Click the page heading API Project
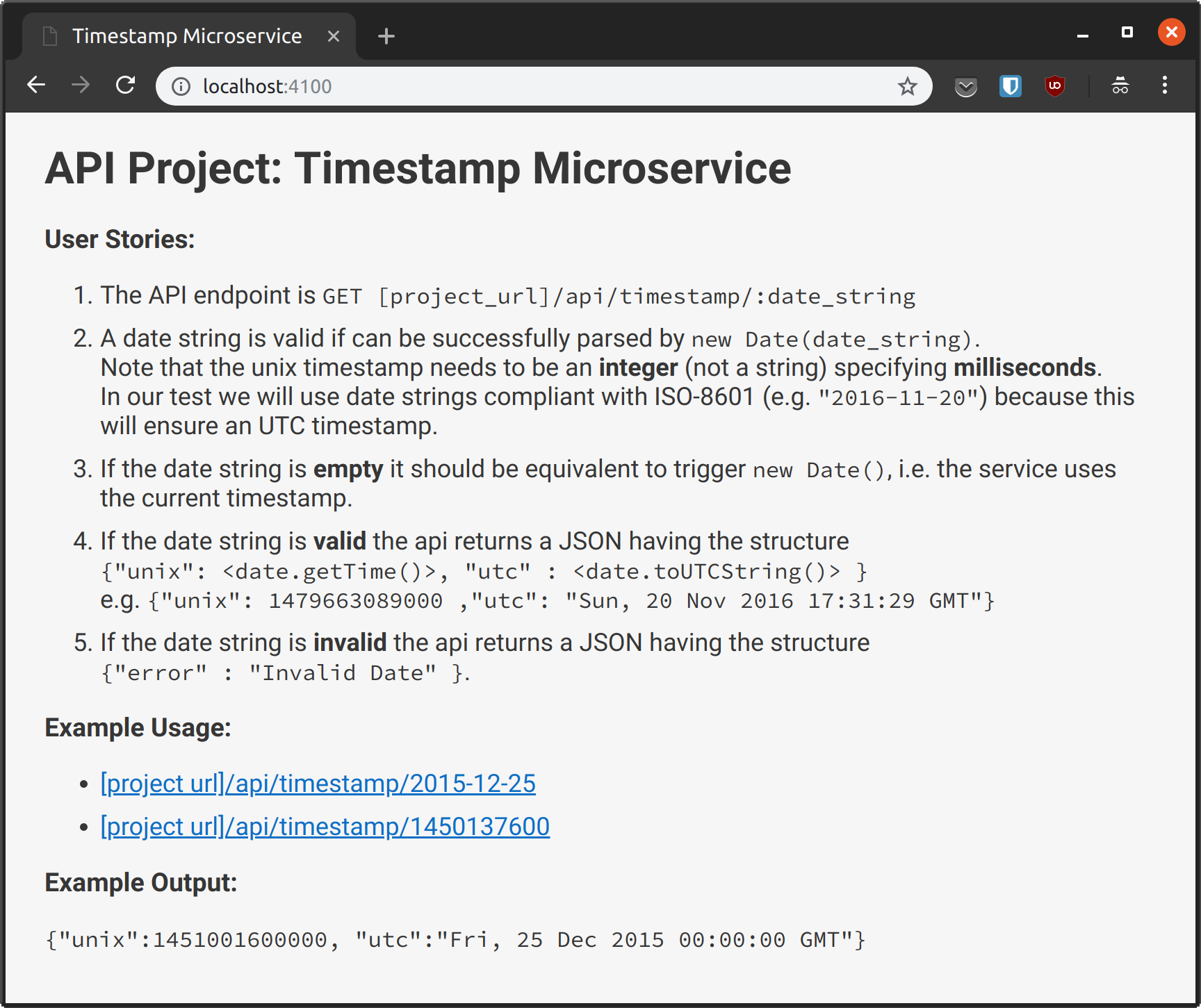1201x1008 pixels. pyautogui.click(x=418, y=169)
